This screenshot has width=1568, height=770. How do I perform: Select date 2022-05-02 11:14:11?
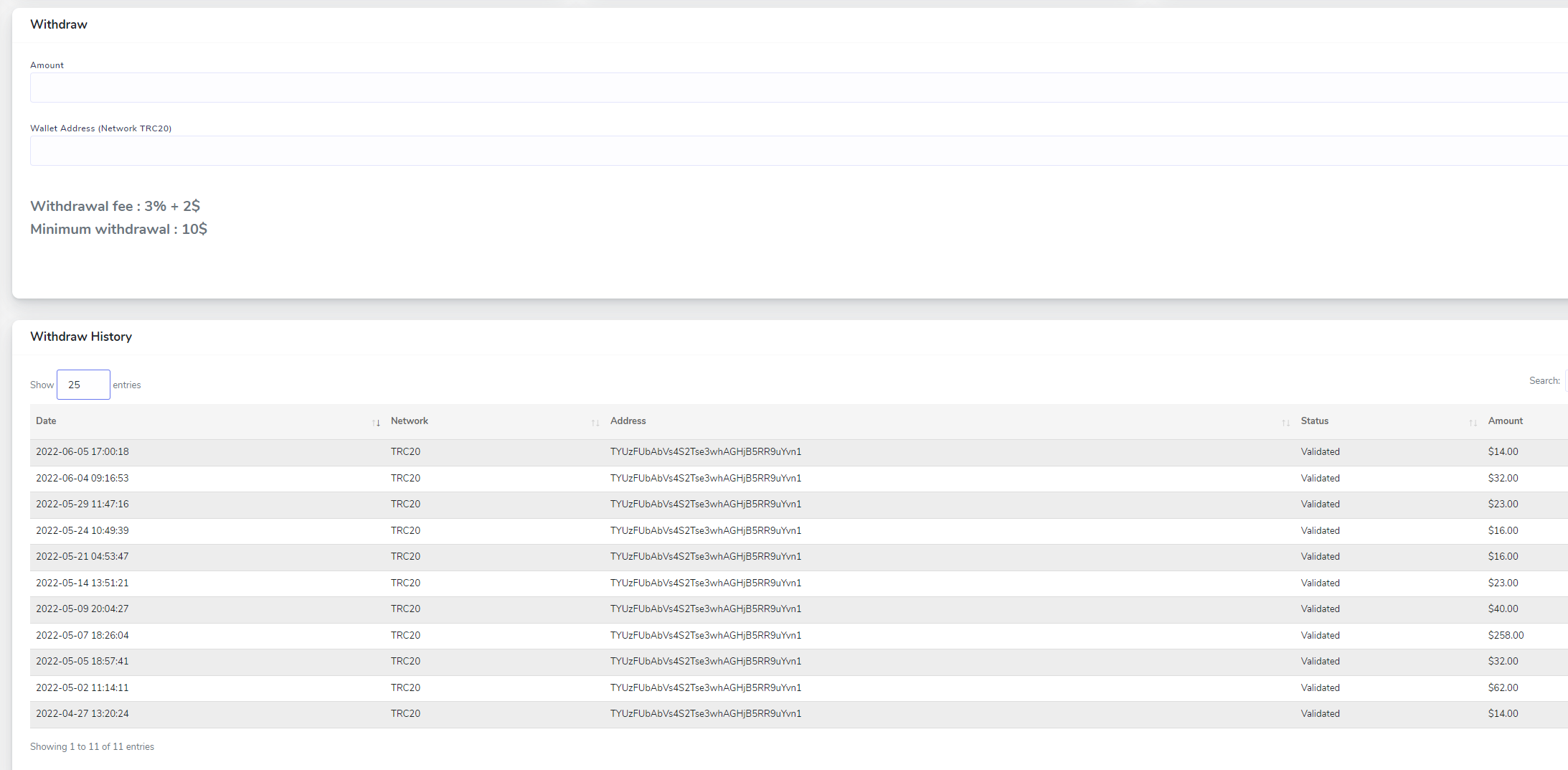(82, 687)
